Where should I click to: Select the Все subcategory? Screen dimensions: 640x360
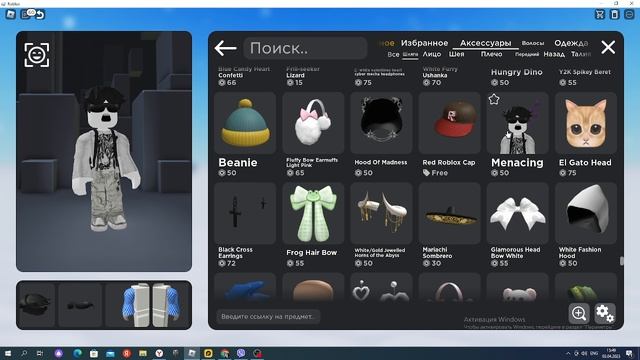[x=393, y=54]
